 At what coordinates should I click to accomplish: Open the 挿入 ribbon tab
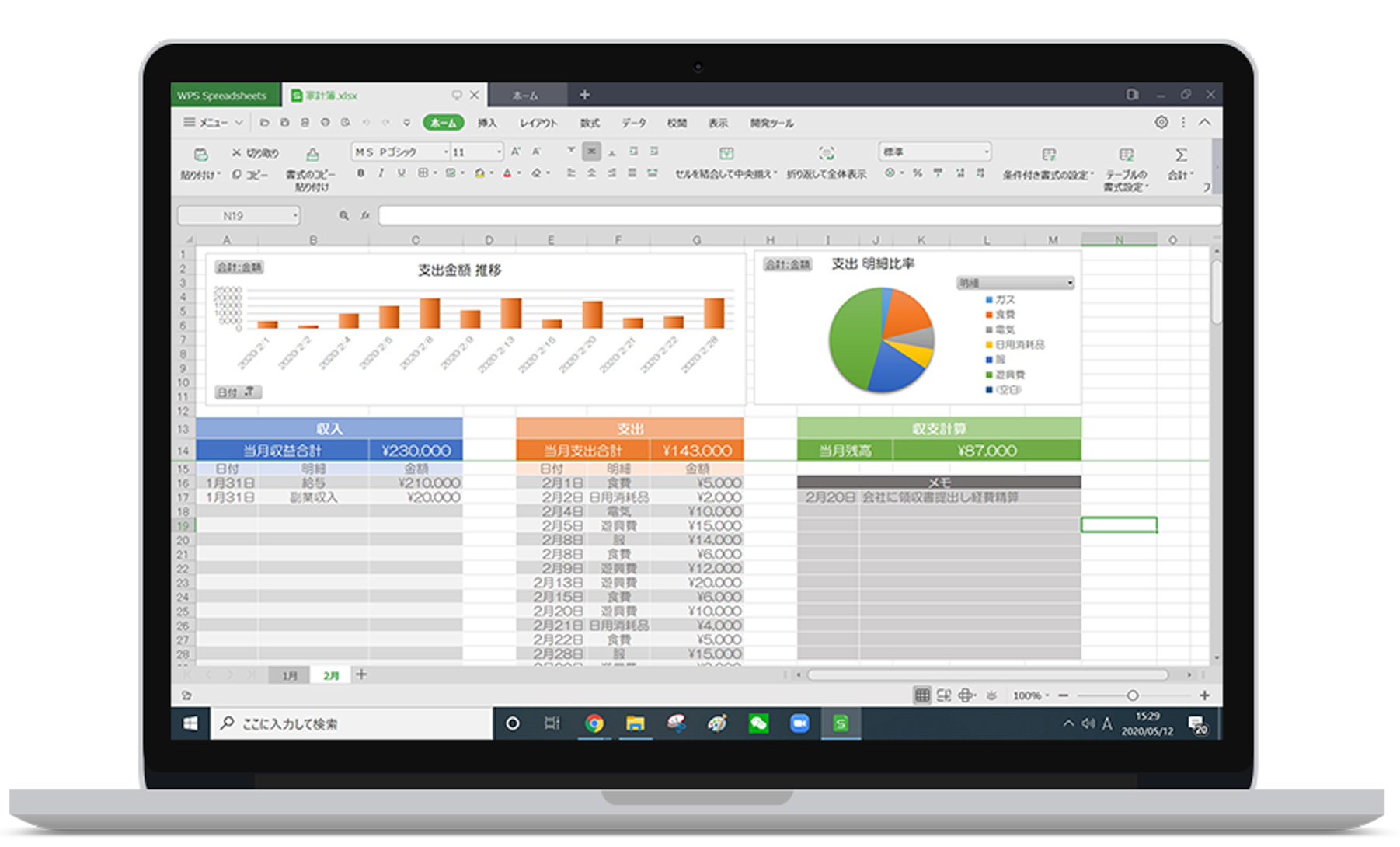487,123
